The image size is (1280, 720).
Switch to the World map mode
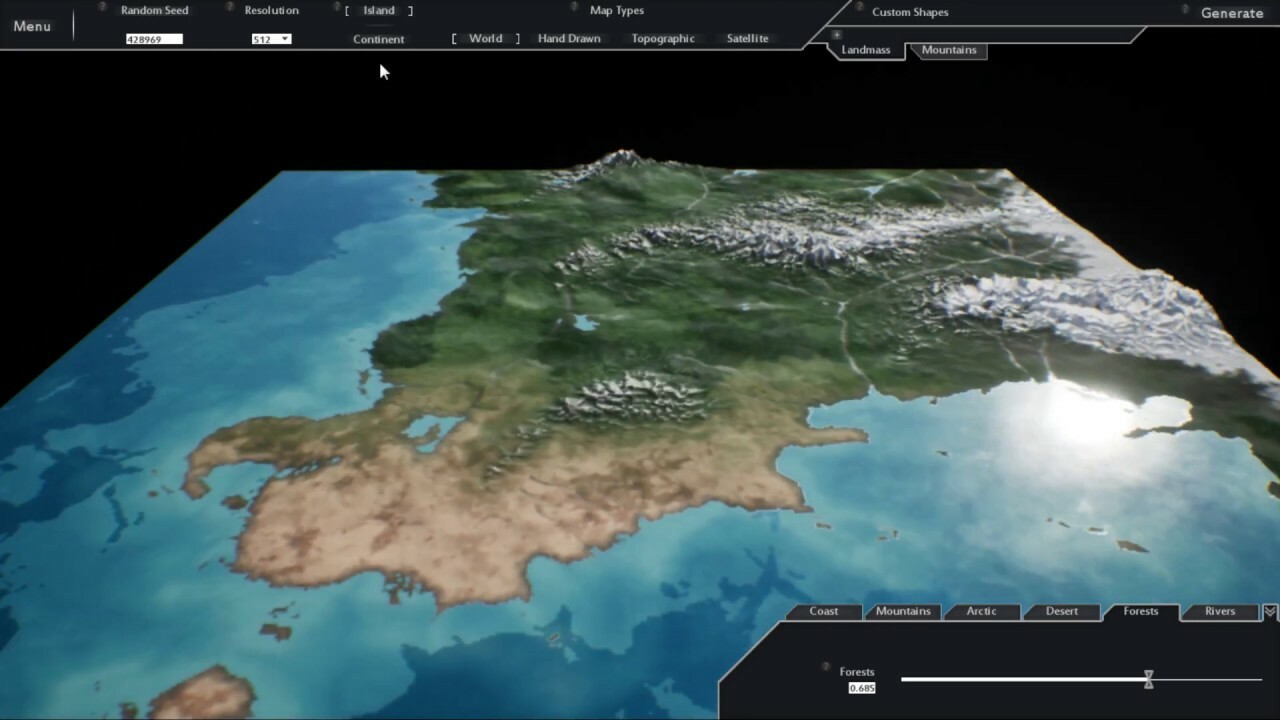click(485, 38)
